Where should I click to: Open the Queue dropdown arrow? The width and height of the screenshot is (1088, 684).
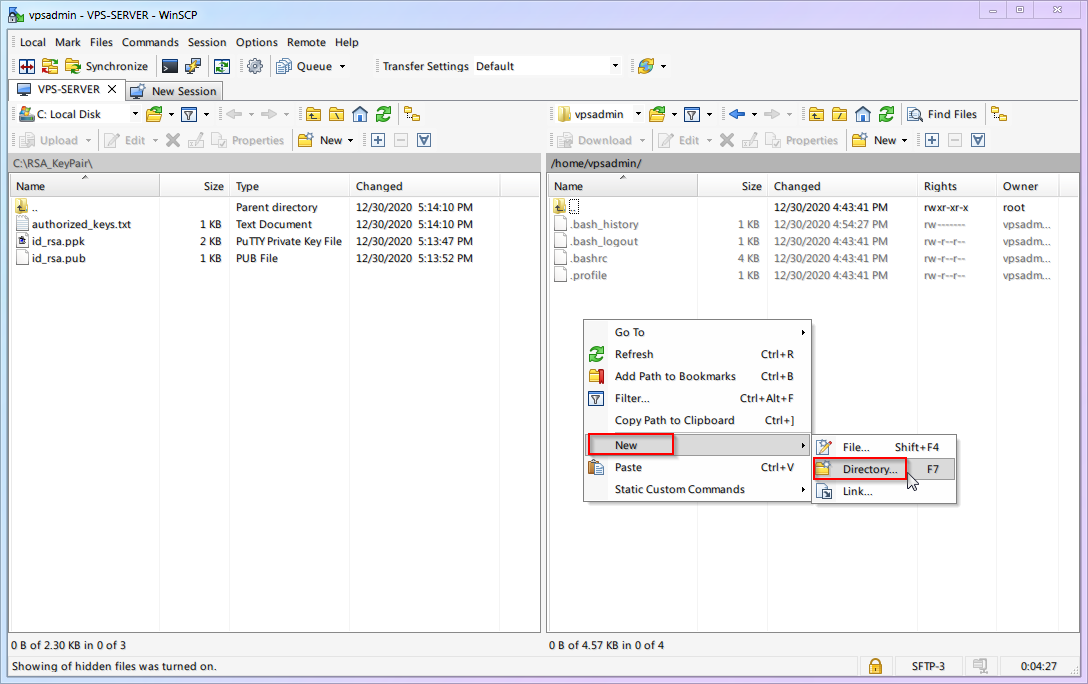342,66
